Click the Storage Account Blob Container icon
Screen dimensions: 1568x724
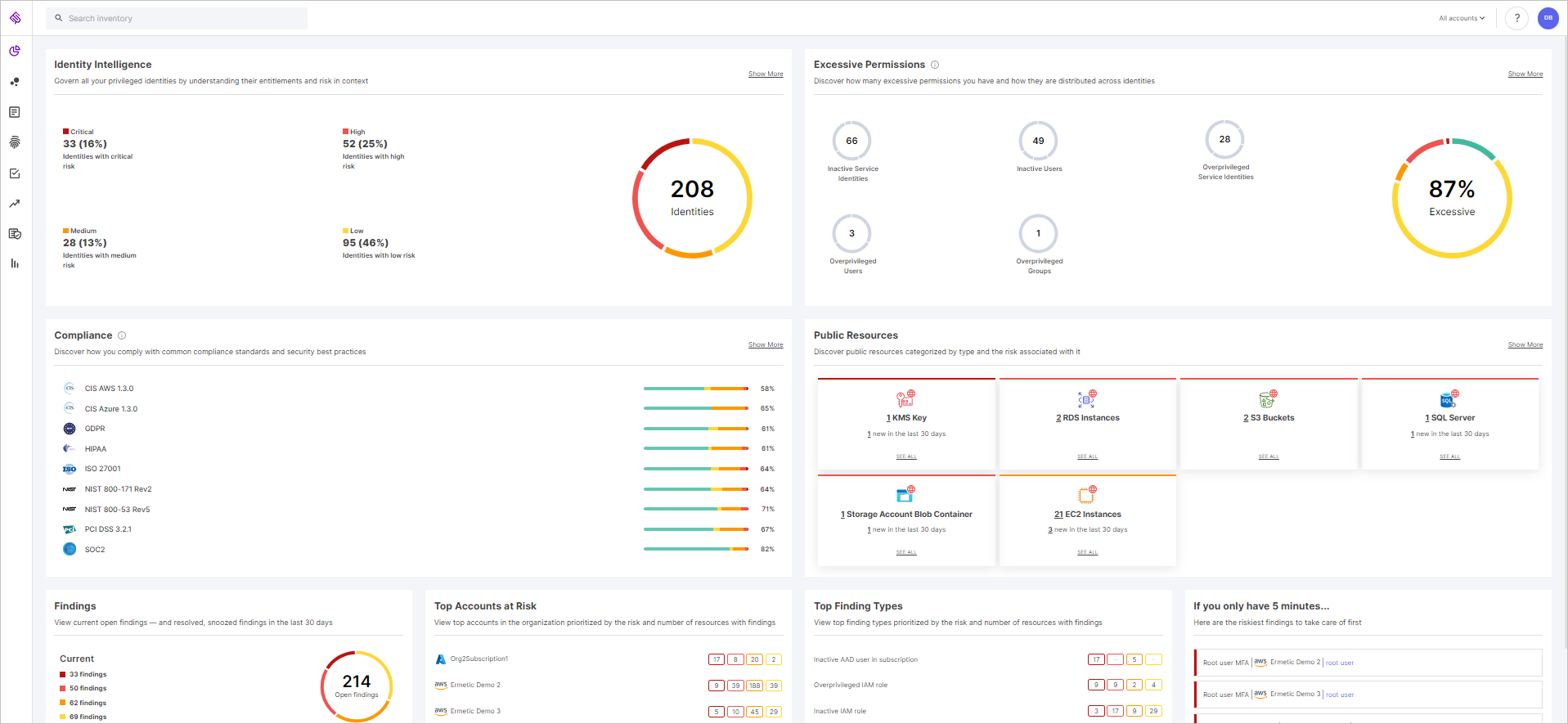coord(905,494)
